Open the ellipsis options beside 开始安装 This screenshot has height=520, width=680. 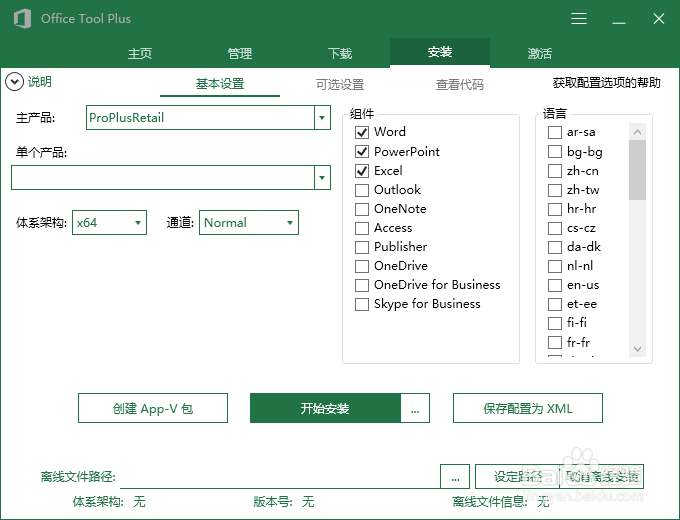415,408
